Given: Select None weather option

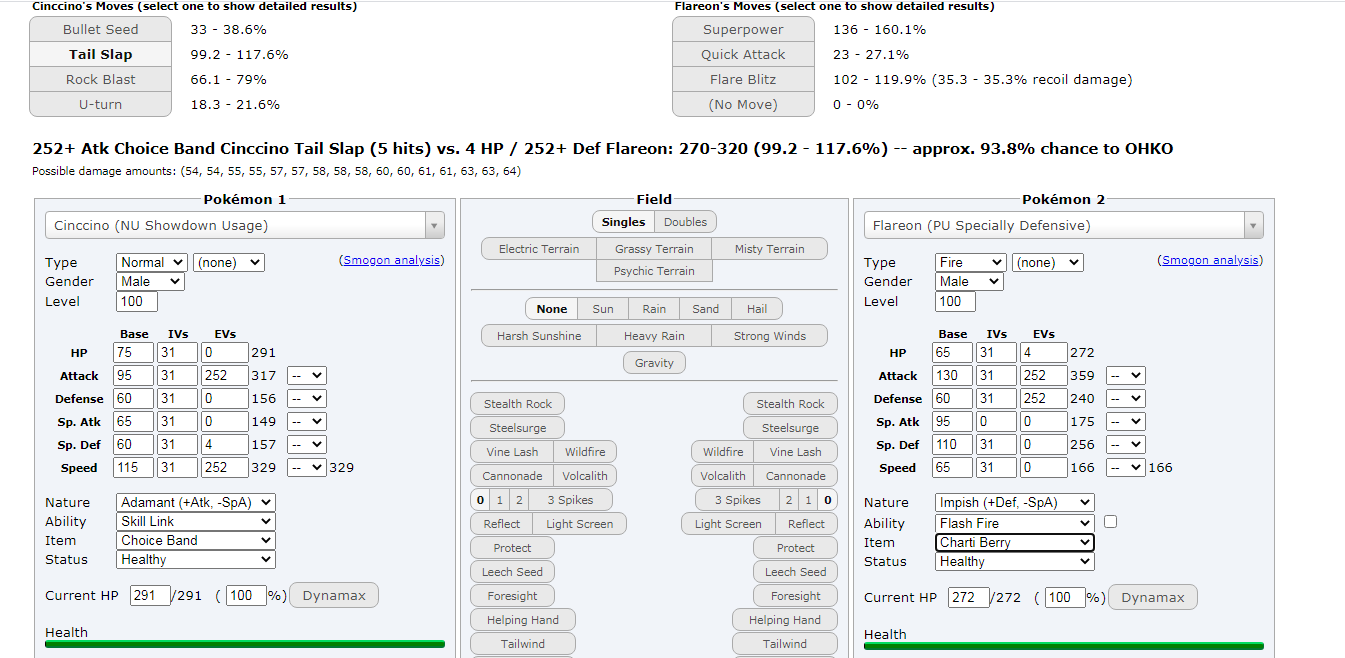Looking at the screenshot, I should pyautogui.click(x=551, y=309).
